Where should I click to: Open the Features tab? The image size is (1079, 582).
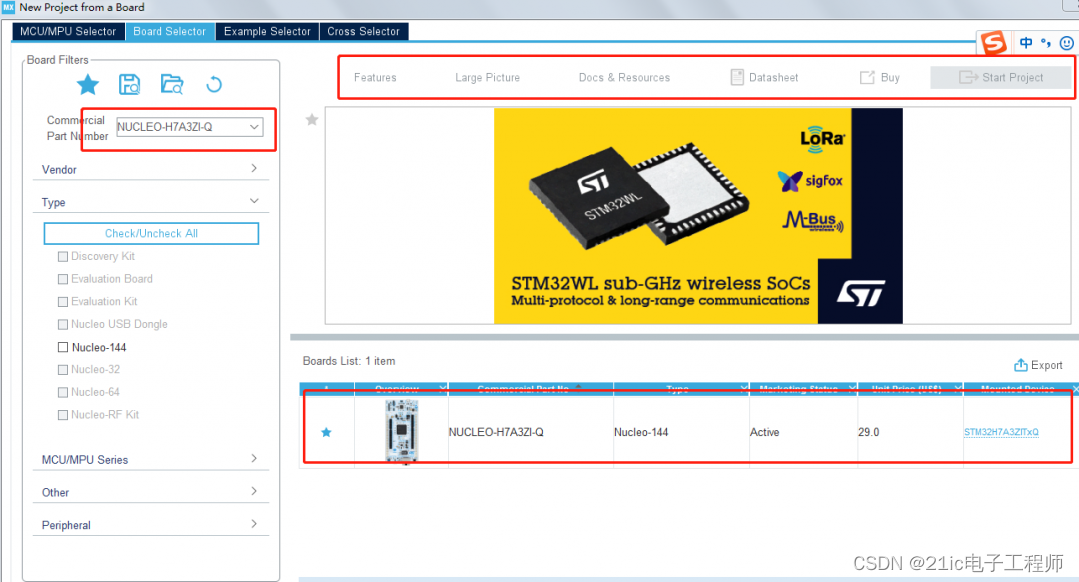(x=375, y=78)
